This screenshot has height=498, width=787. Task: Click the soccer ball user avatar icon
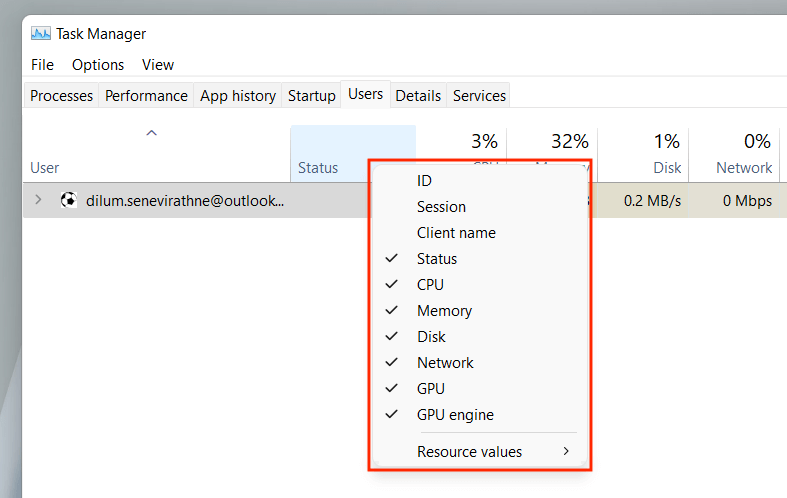coord(69,200)
